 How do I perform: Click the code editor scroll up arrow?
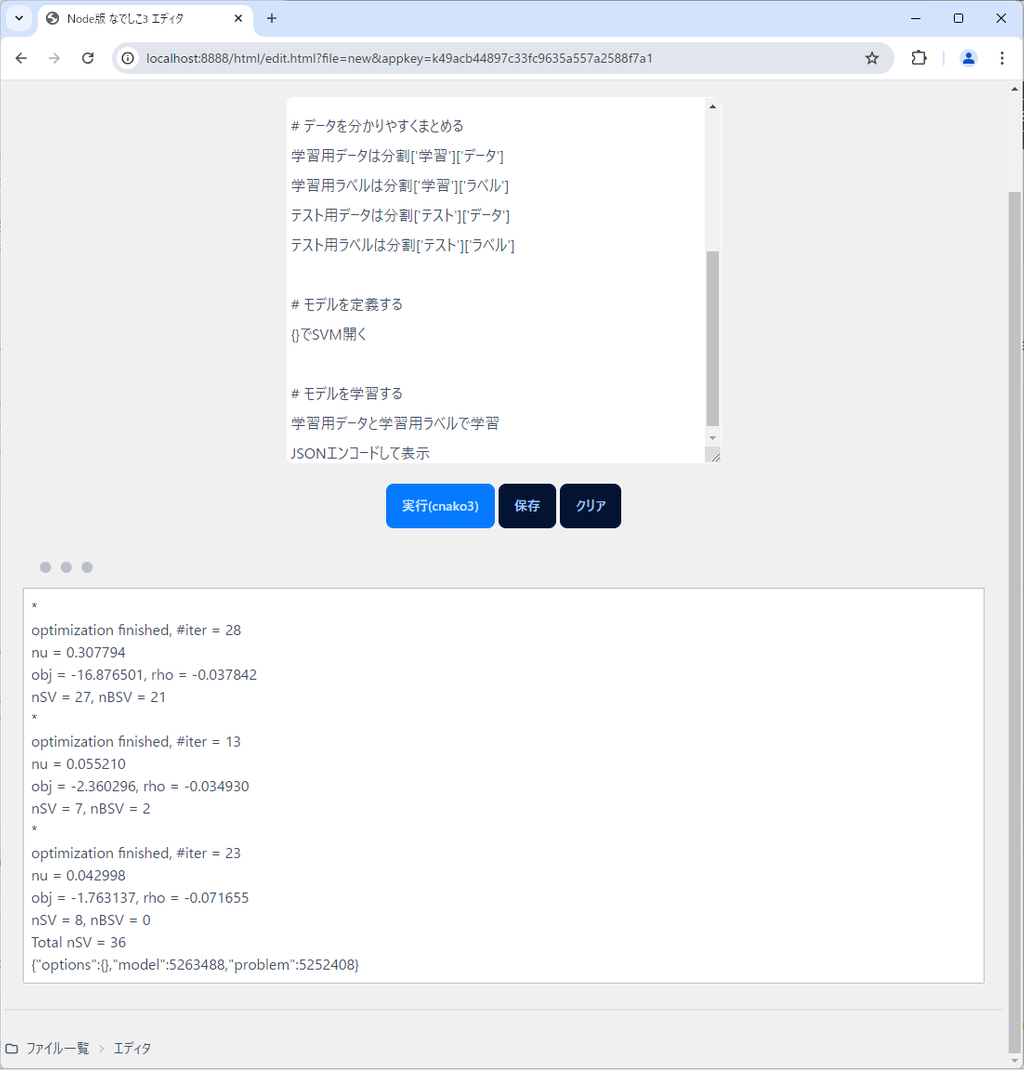(712, 106)
